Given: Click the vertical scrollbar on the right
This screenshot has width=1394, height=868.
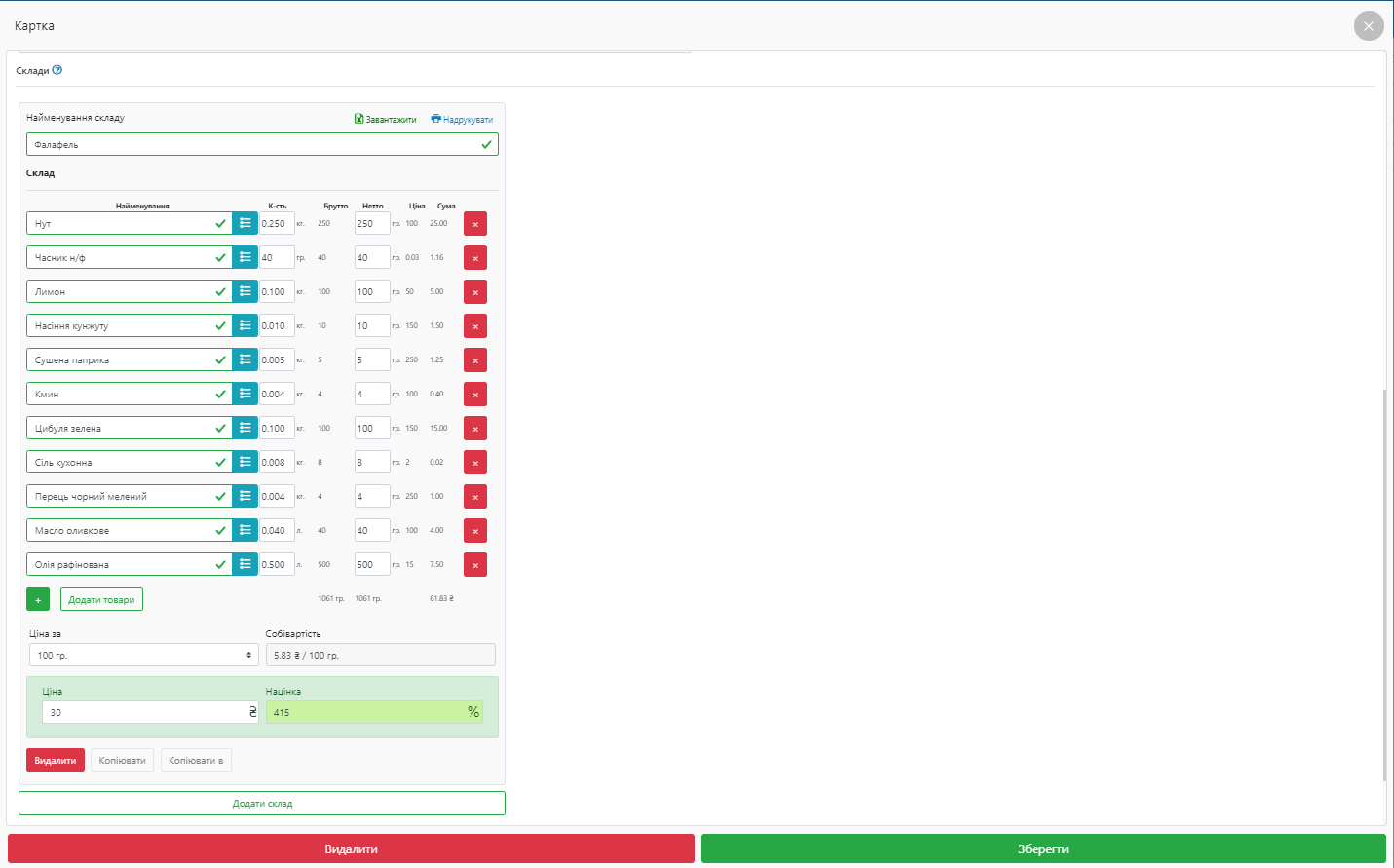Looking at the screenshot, I should click(x=1384, y=585).
